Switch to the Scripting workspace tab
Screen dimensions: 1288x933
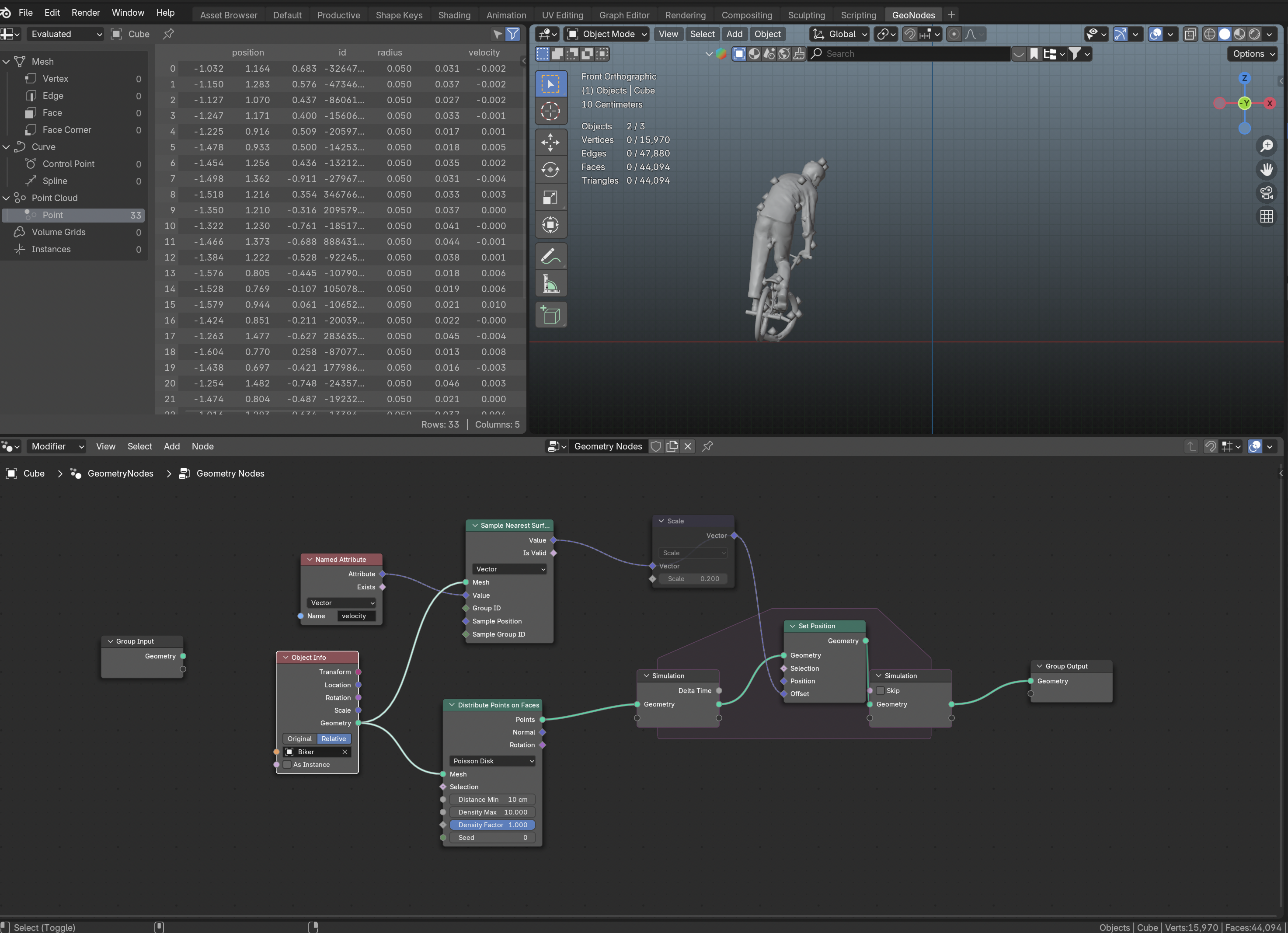[x=858, y=15]
